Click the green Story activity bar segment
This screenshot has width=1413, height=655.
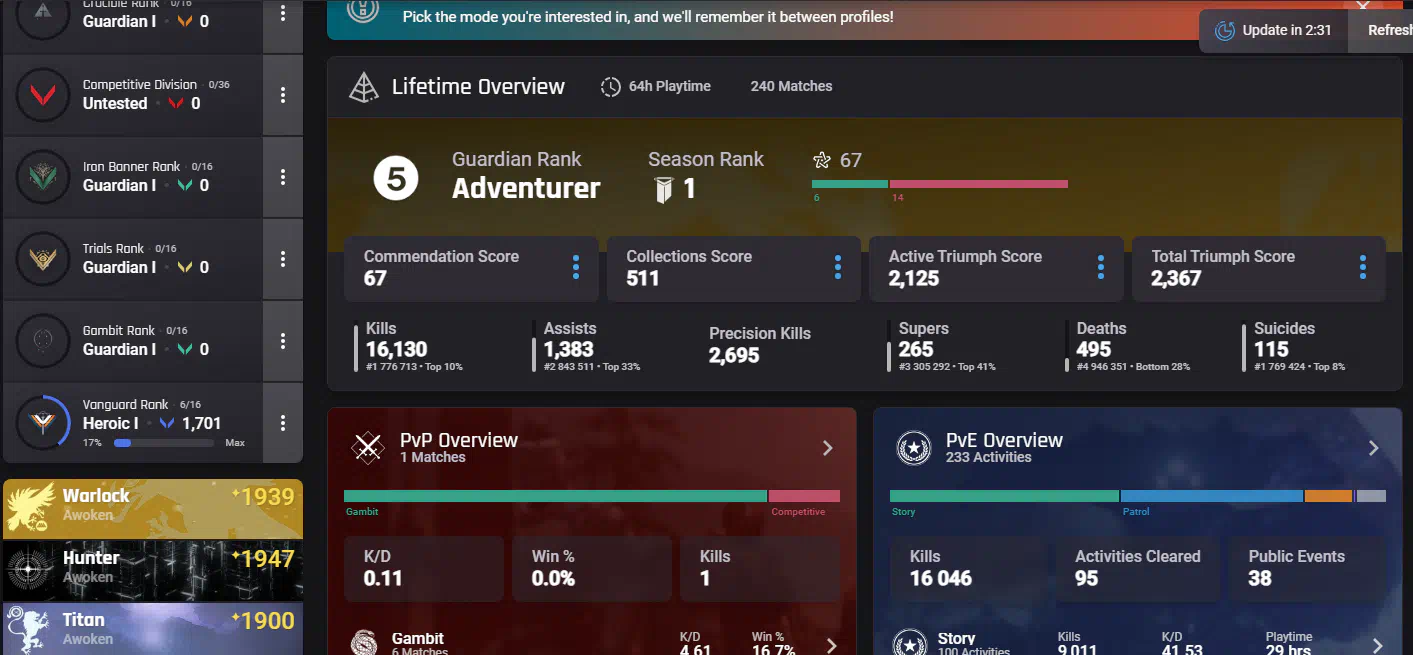[x=1003, y=496]
